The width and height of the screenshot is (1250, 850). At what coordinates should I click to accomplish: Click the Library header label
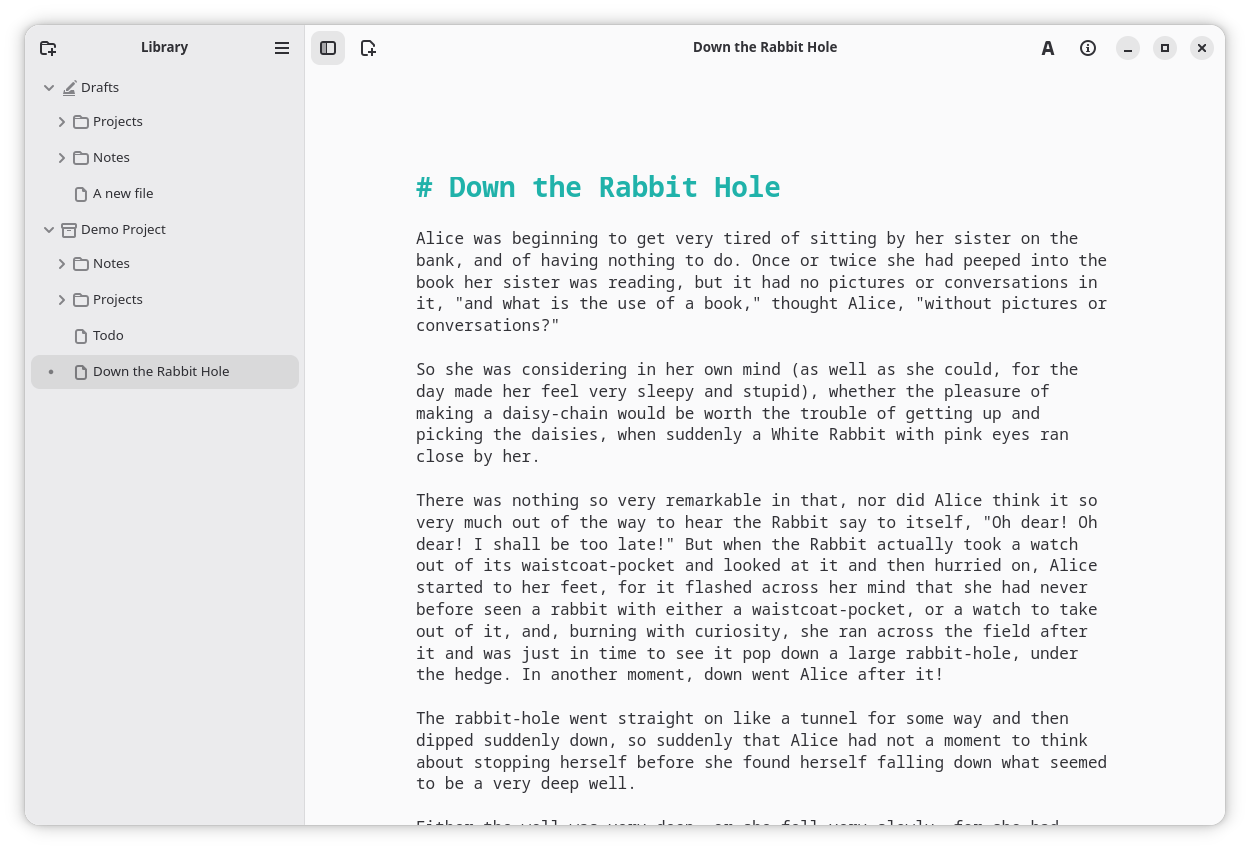pos(164,47)
